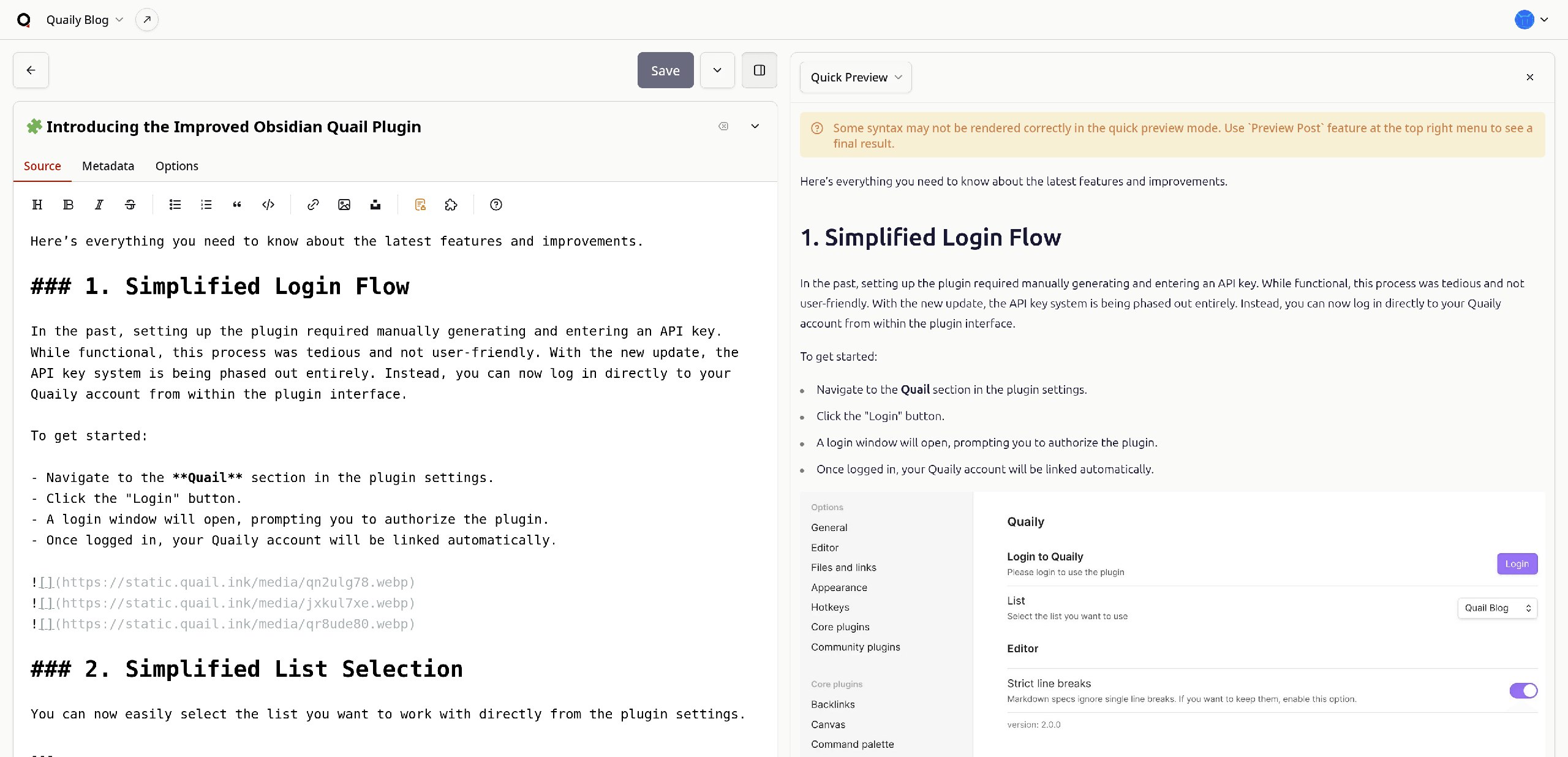Screen dimensions: 1568x757
Task: Click the yellow quick preview warning text
Action: [1183, 135]
